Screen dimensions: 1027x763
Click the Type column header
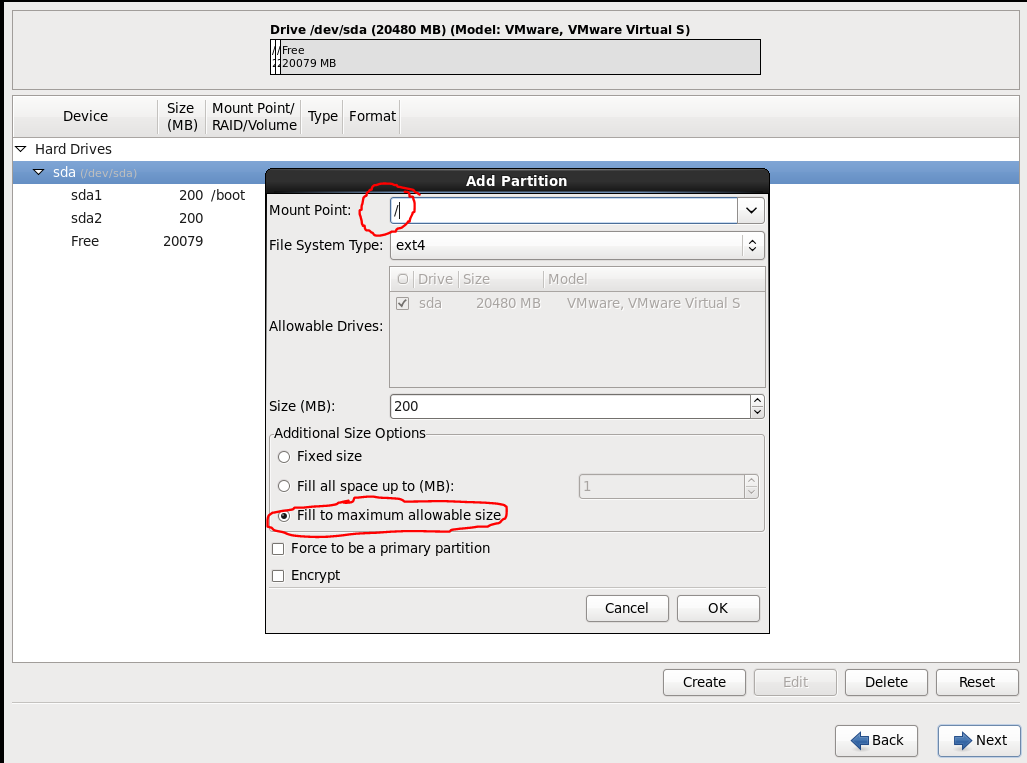322,117
